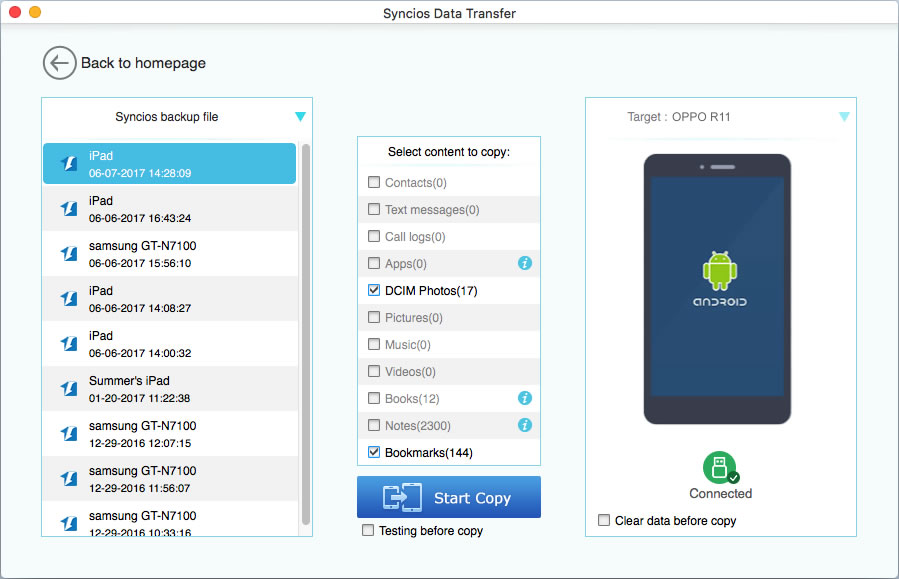The image size is (899, 579).
Task: Check the Apps(0) checkbox
Action: point(374,263)
